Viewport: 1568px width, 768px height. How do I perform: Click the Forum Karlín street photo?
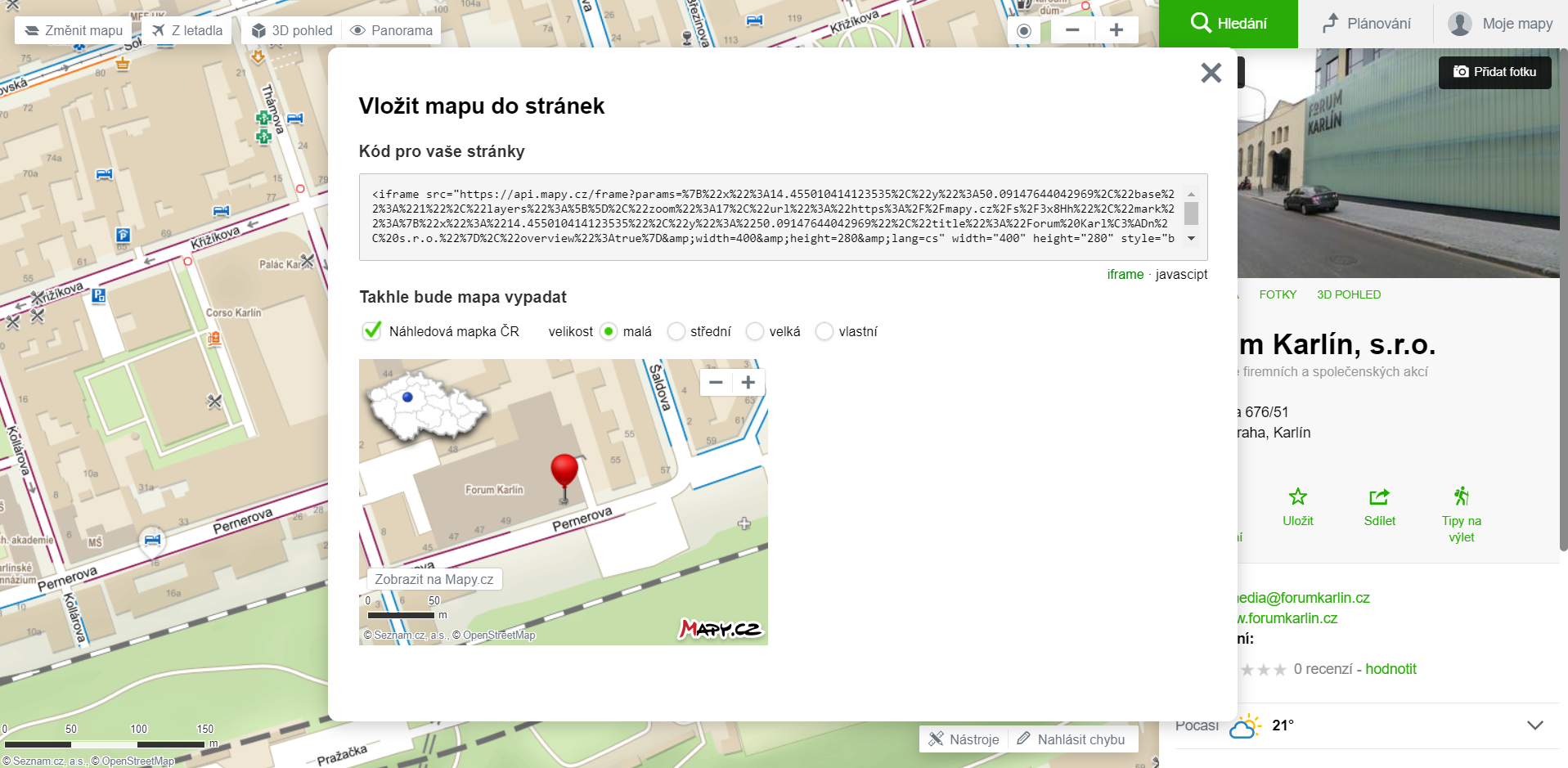point(1398,163)
